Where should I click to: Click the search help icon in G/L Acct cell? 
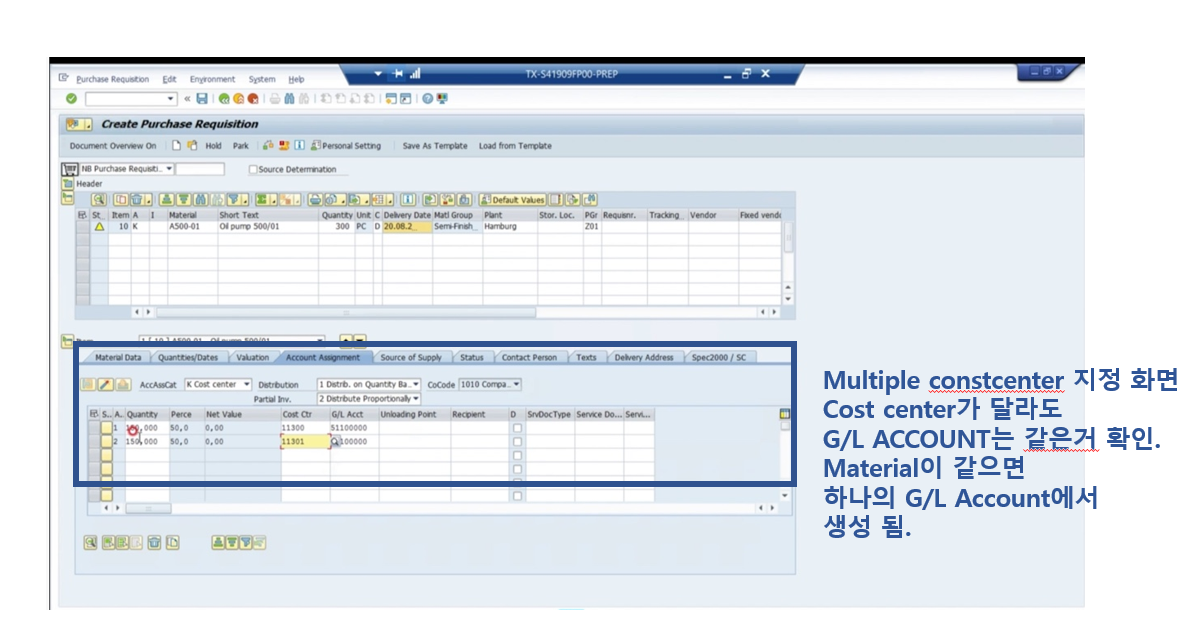point(334,441)
